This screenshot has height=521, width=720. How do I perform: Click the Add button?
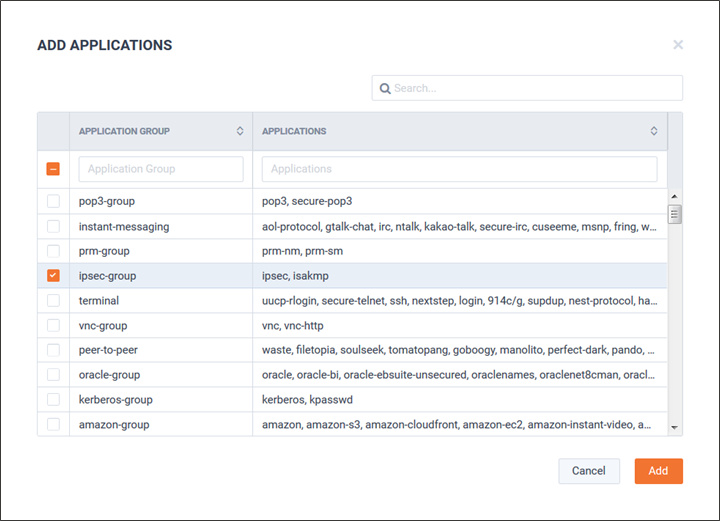658,471
